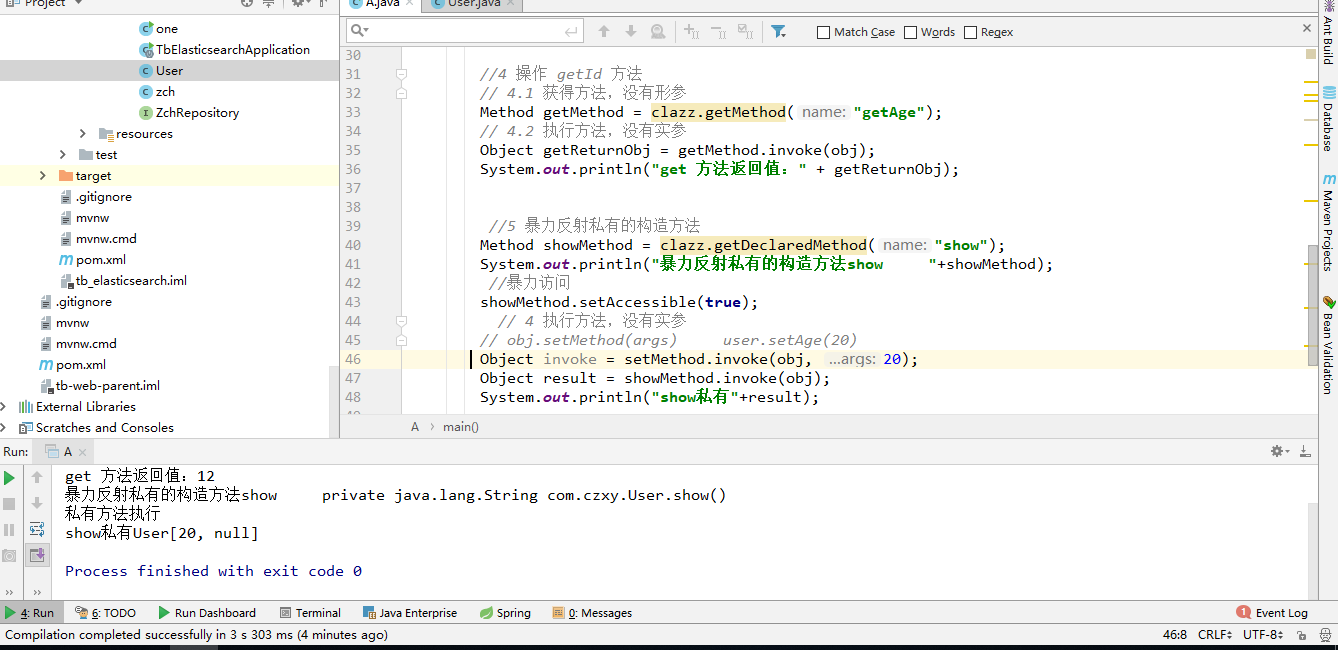Select tb_elasticsearch.iml file
1338x650 pixels.
(x=131, y=281)
